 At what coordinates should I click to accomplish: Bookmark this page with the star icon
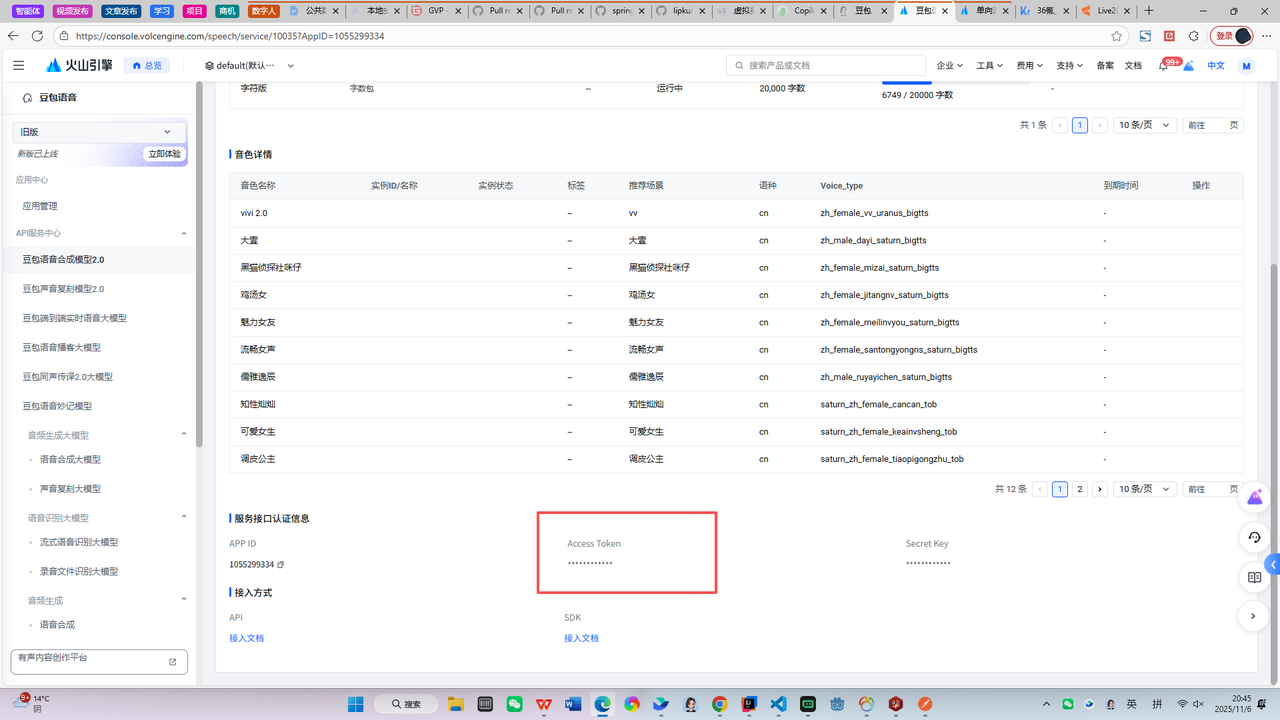point(1116,36)
